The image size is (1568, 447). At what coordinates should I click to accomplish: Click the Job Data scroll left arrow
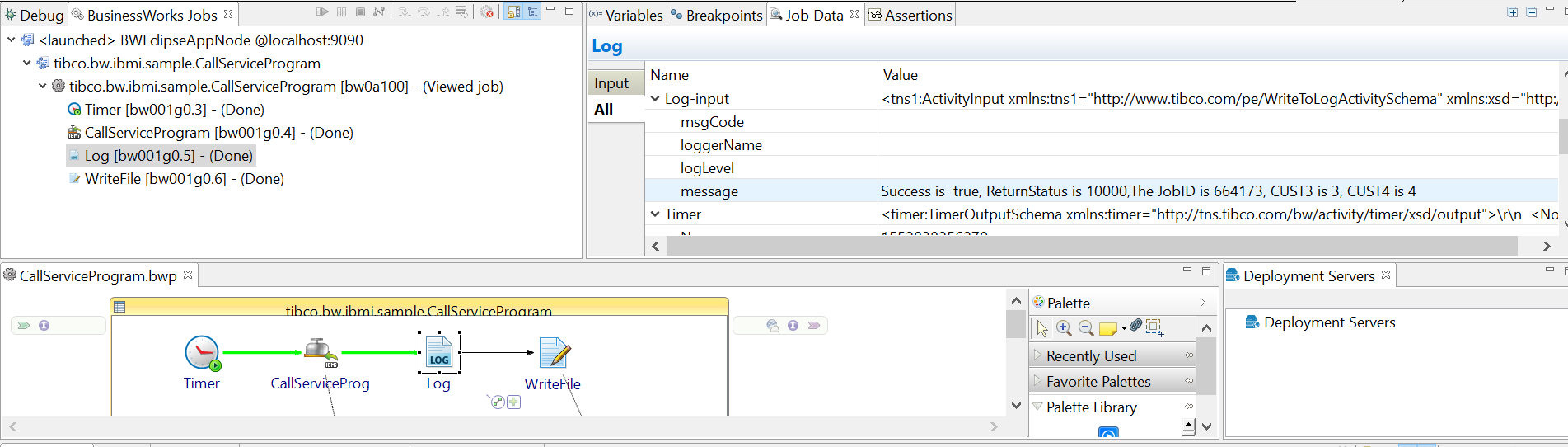pos(656,246)
